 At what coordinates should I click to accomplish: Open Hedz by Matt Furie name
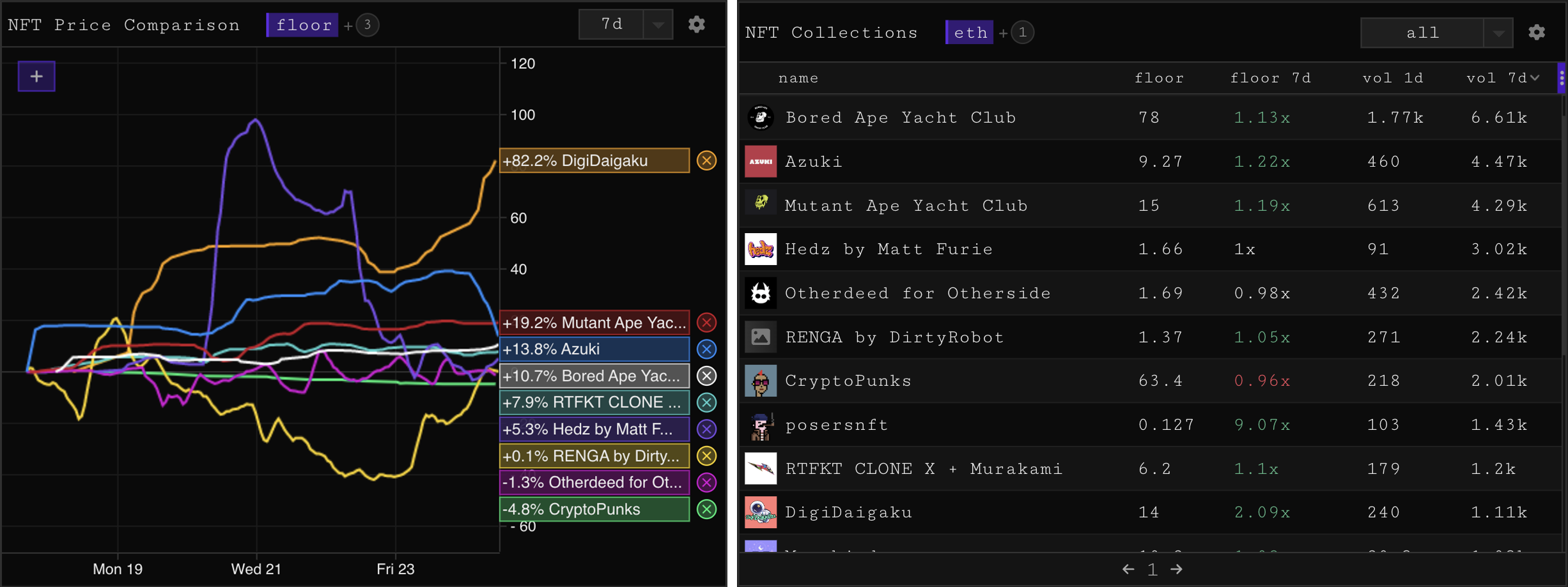(889, 249)
